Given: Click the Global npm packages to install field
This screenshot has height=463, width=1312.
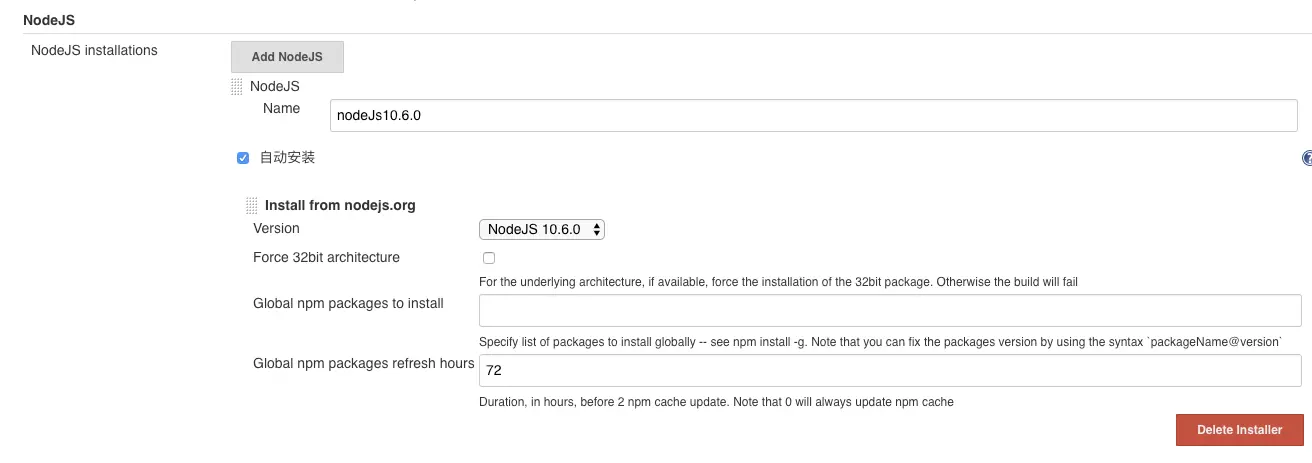Looking at the screenshot, I should (890, 310).
